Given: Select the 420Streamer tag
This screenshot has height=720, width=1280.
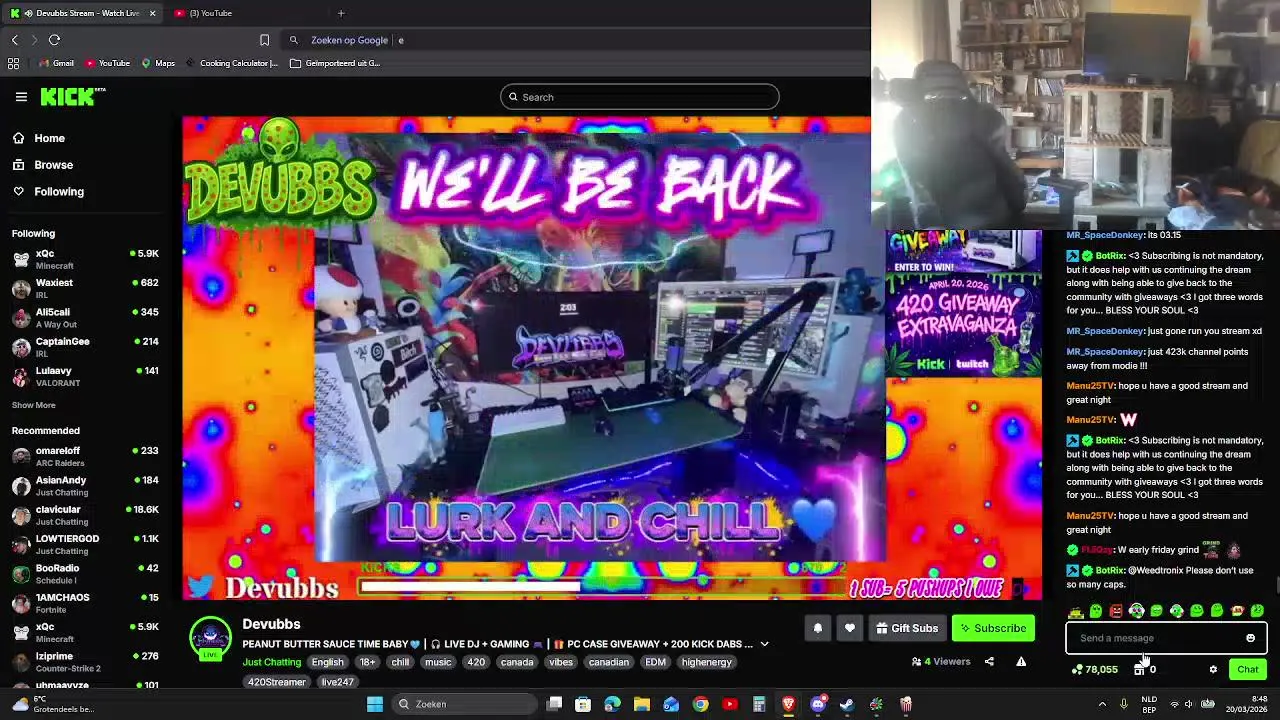Looking at the screenshot, I should [277, 682].
